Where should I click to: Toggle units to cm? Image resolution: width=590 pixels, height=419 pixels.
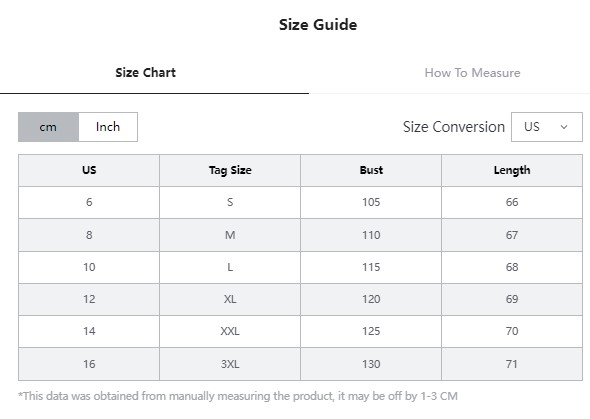pos(48,127)
